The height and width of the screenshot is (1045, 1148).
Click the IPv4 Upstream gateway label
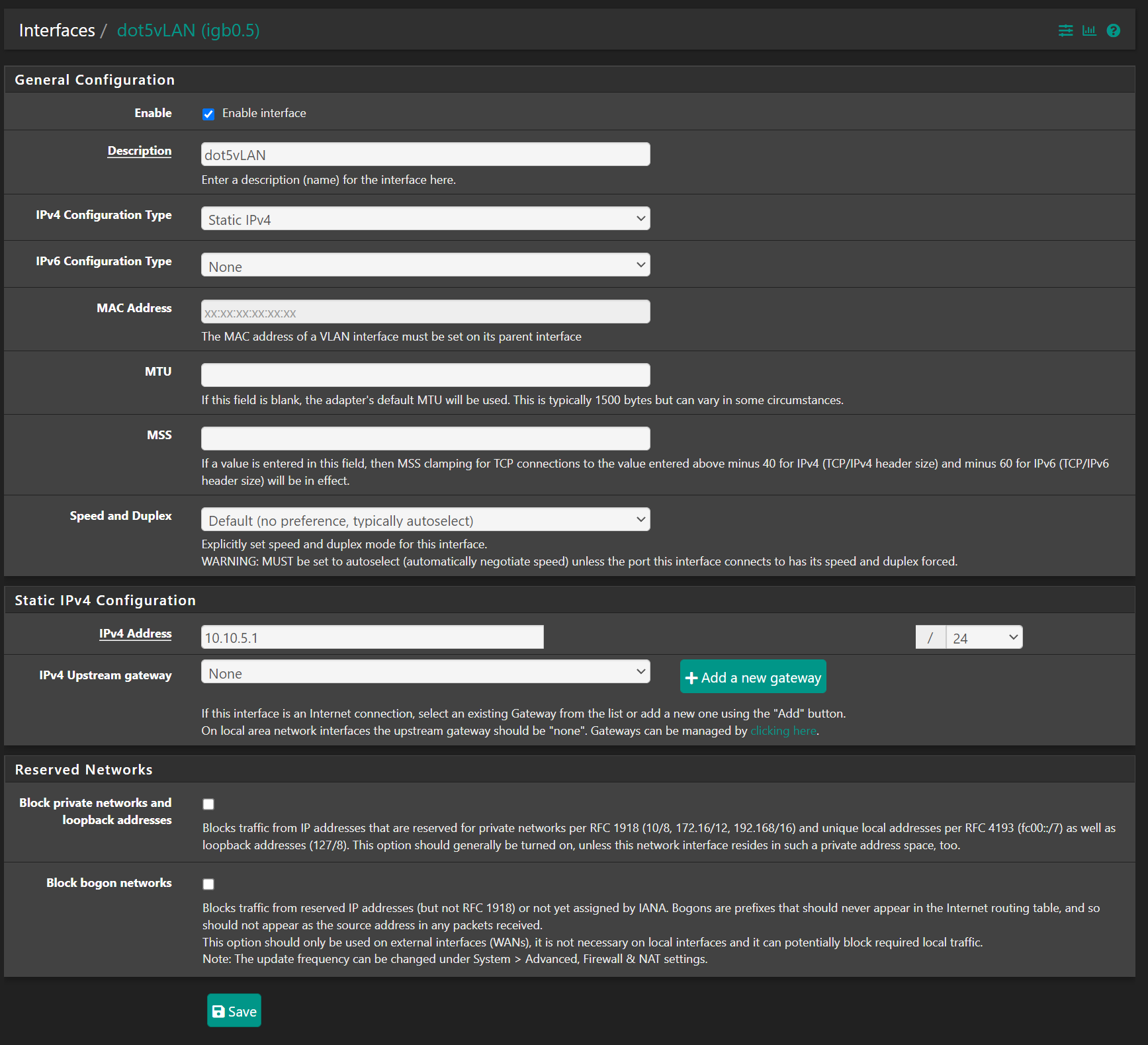click(x=105, y=675)
